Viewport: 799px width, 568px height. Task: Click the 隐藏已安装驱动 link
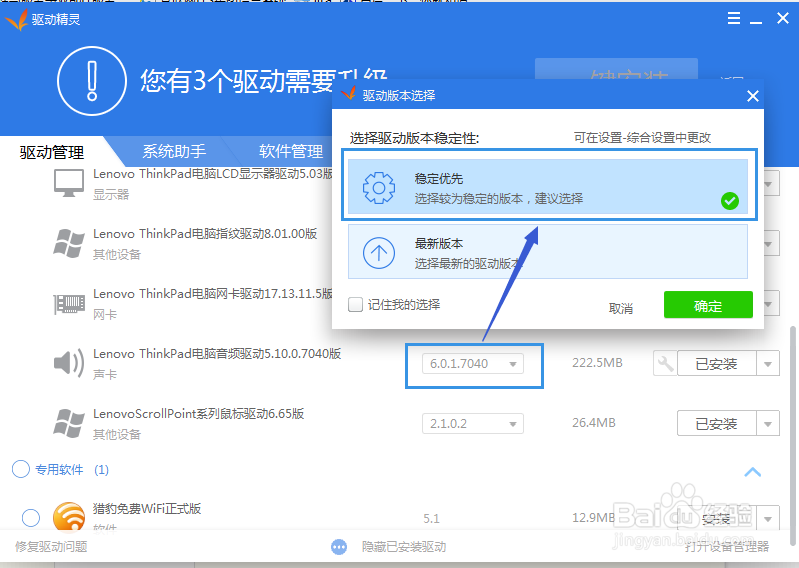click(404, 547)
